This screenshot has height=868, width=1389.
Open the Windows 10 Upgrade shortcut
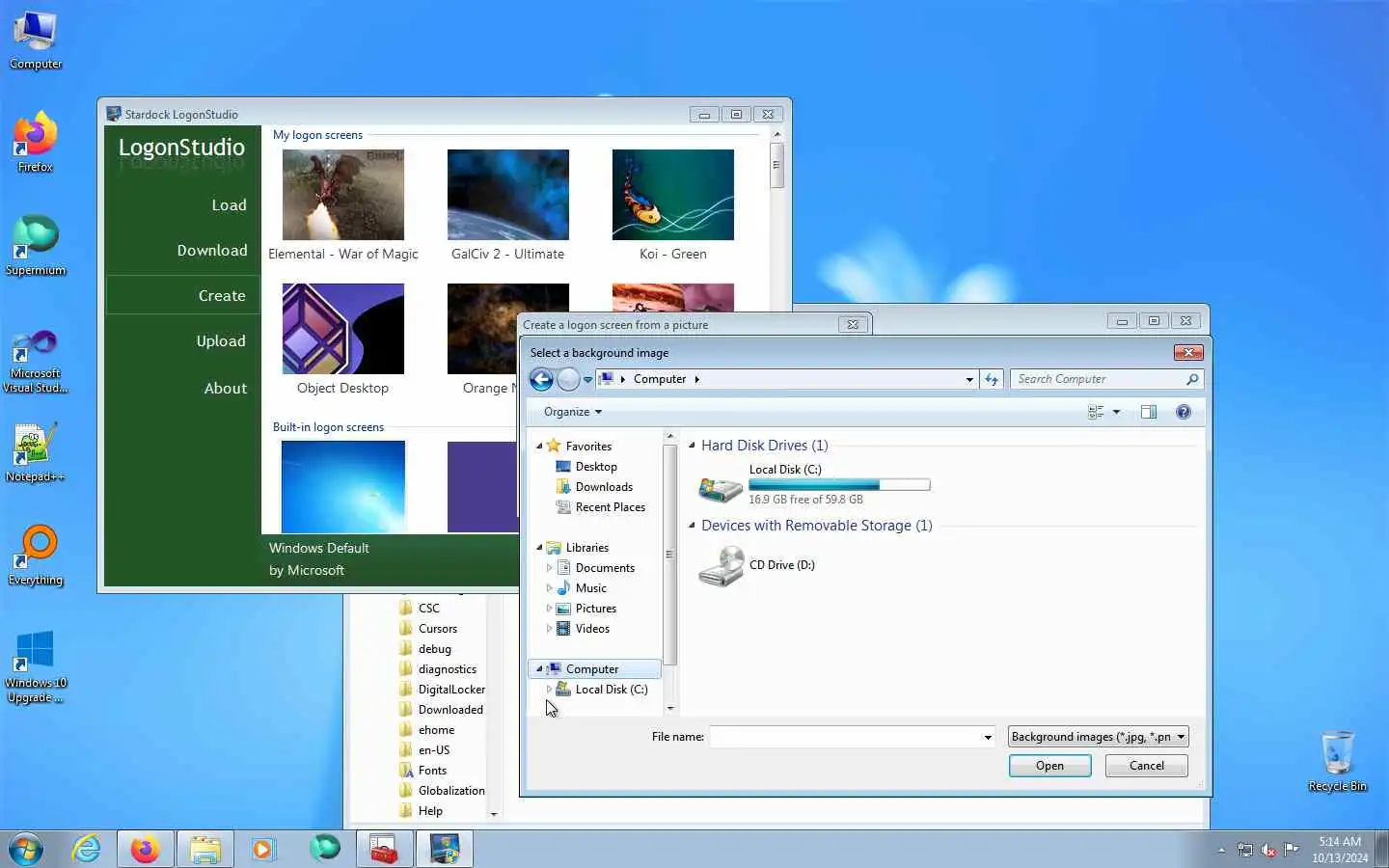pos(36,666)
